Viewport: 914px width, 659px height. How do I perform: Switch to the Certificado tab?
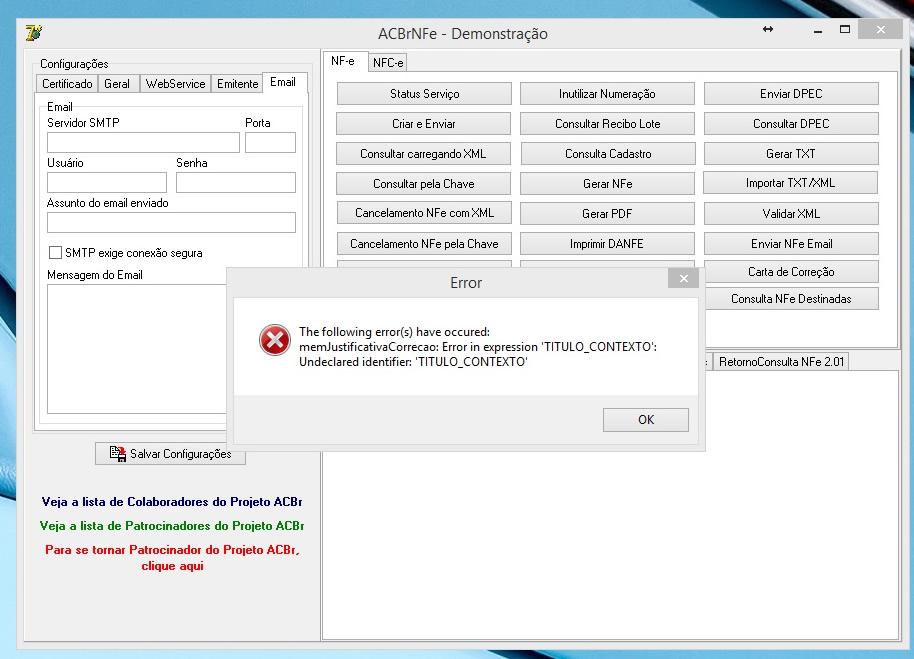(67, 84)
